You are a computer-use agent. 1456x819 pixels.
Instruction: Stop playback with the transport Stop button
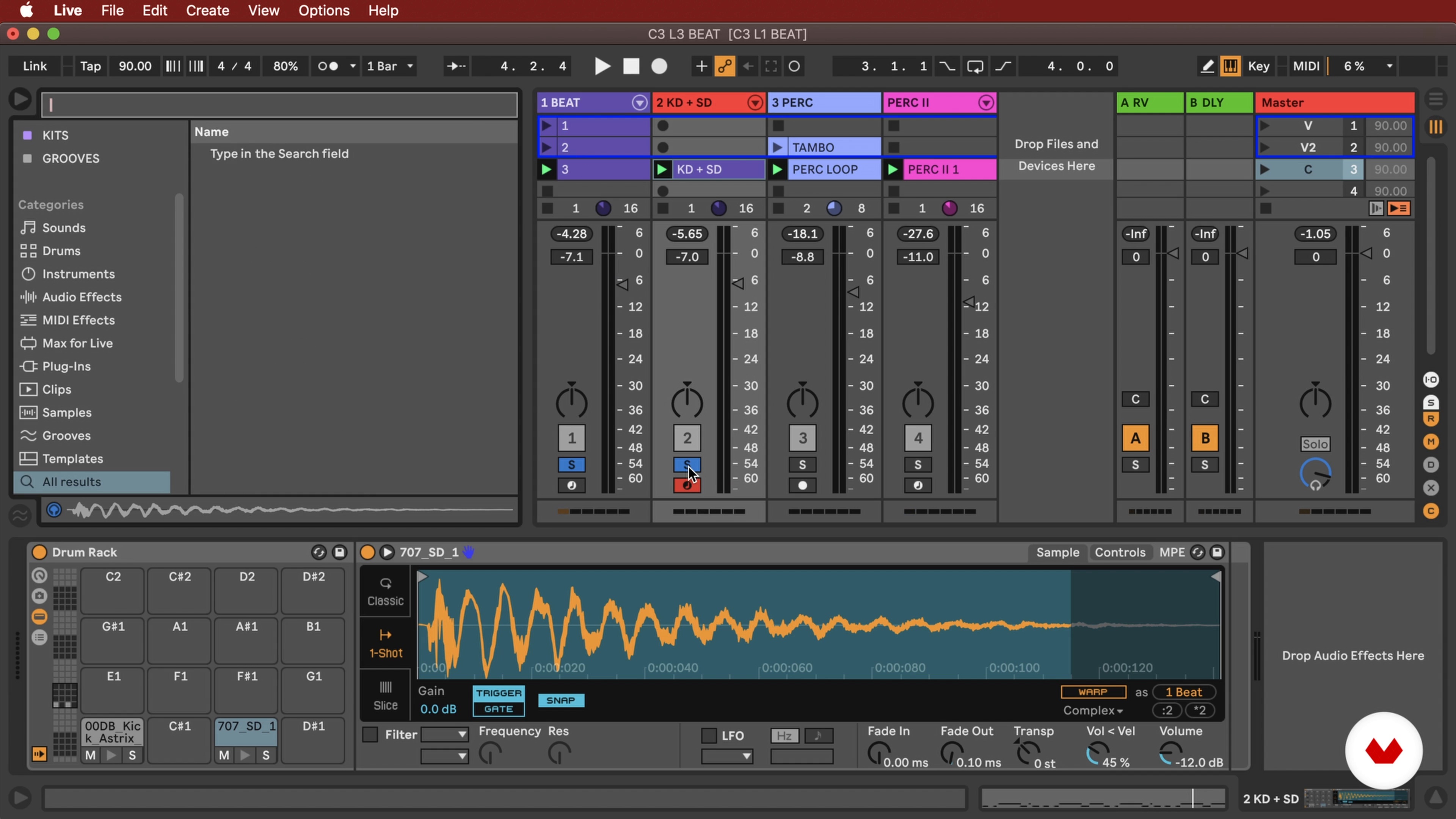(631, 66)
